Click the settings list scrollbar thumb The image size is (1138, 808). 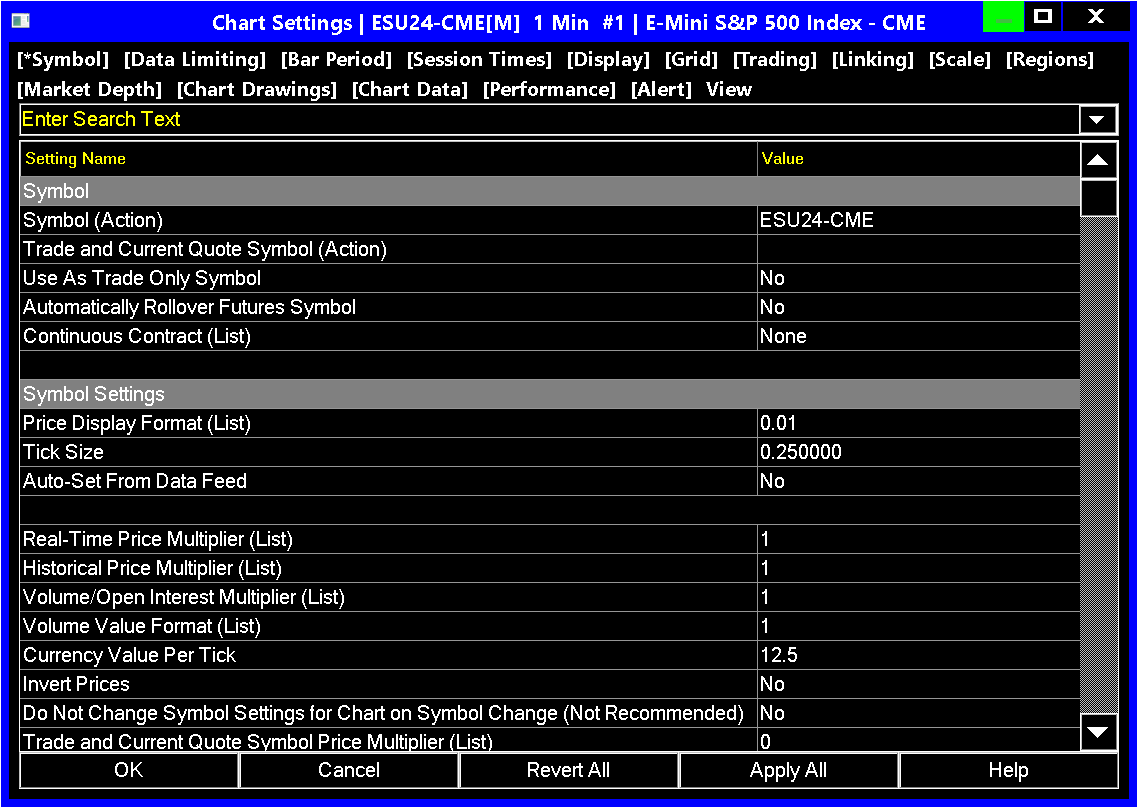[x=1098, y=197]
